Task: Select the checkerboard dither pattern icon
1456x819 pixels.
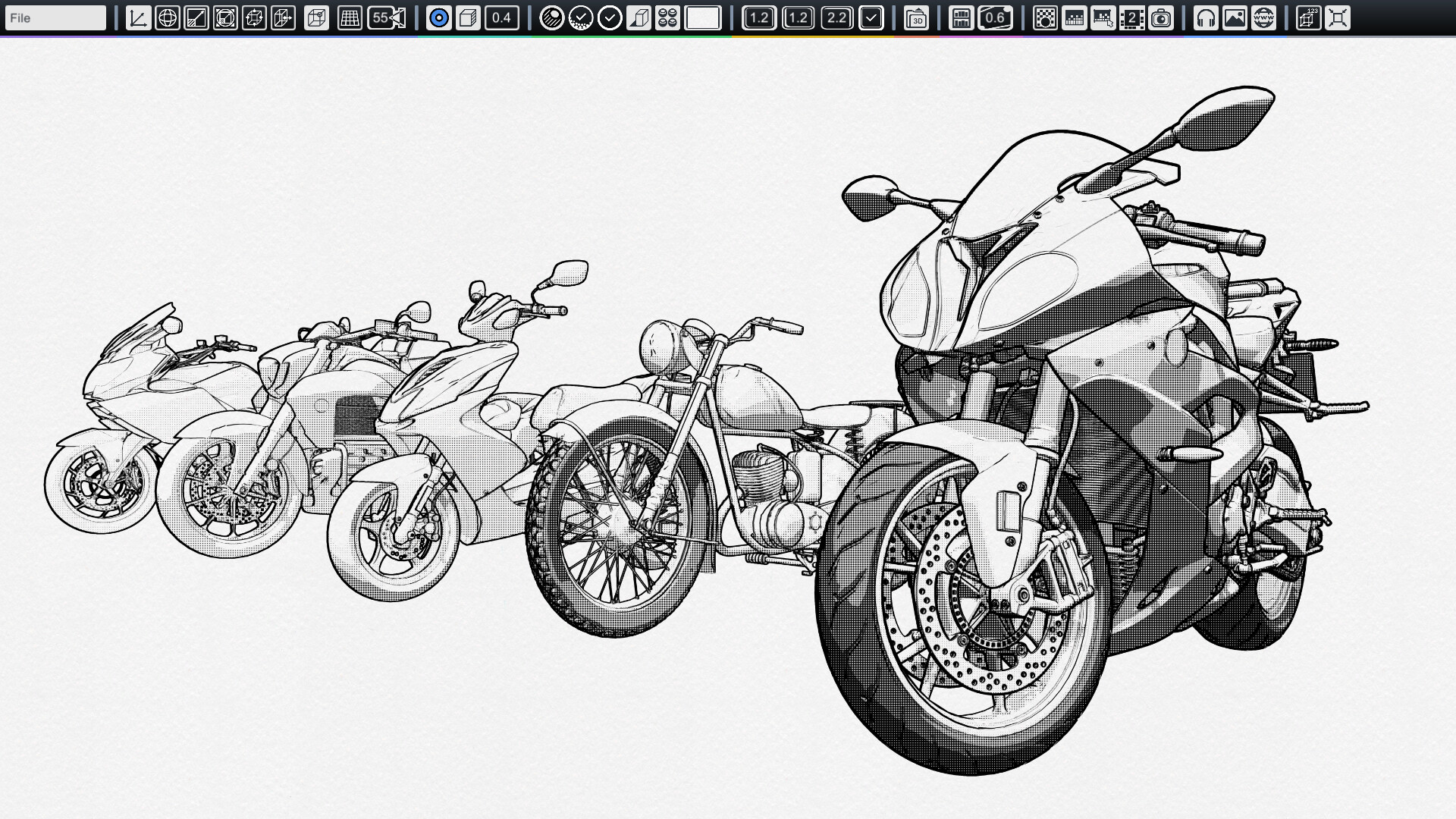Action: pyautogui.click(x=1046, y=18)
